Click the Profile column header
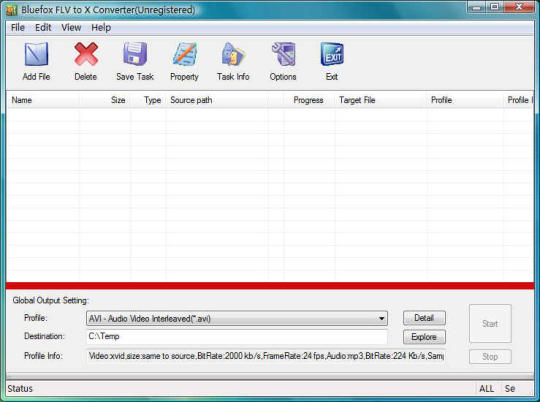 pyautogui.click(x=465, y=100)
